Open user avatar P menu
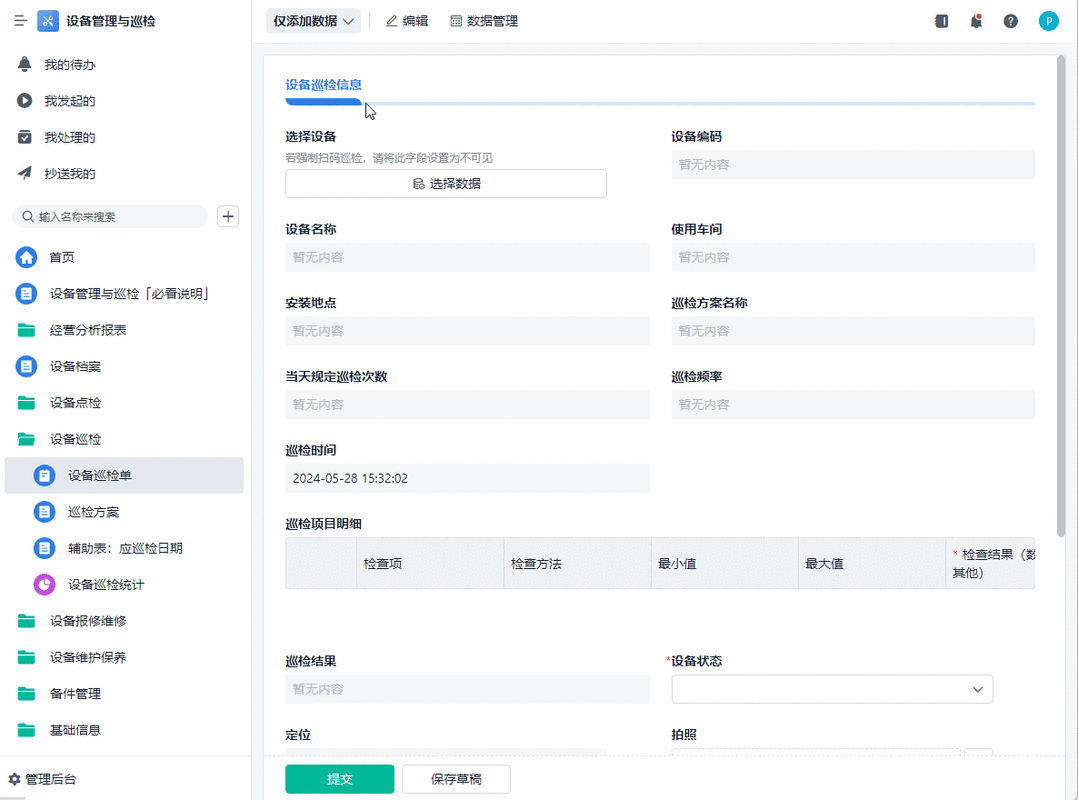The width and height of the screenshot is (1078, 800). [x=1048, y=21]
